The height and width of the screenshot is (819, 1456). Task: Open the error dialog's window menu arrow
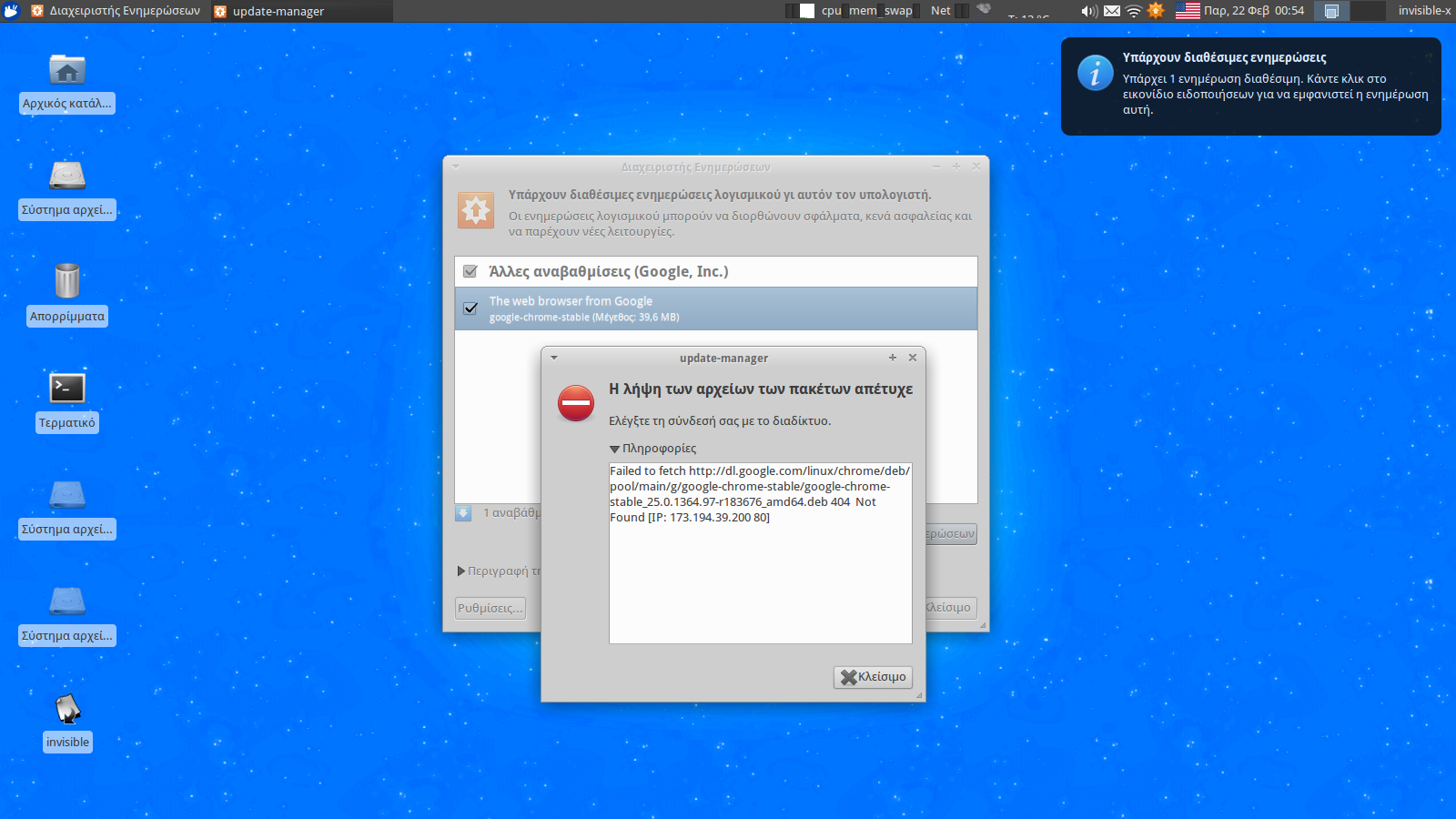pos(554,358)
